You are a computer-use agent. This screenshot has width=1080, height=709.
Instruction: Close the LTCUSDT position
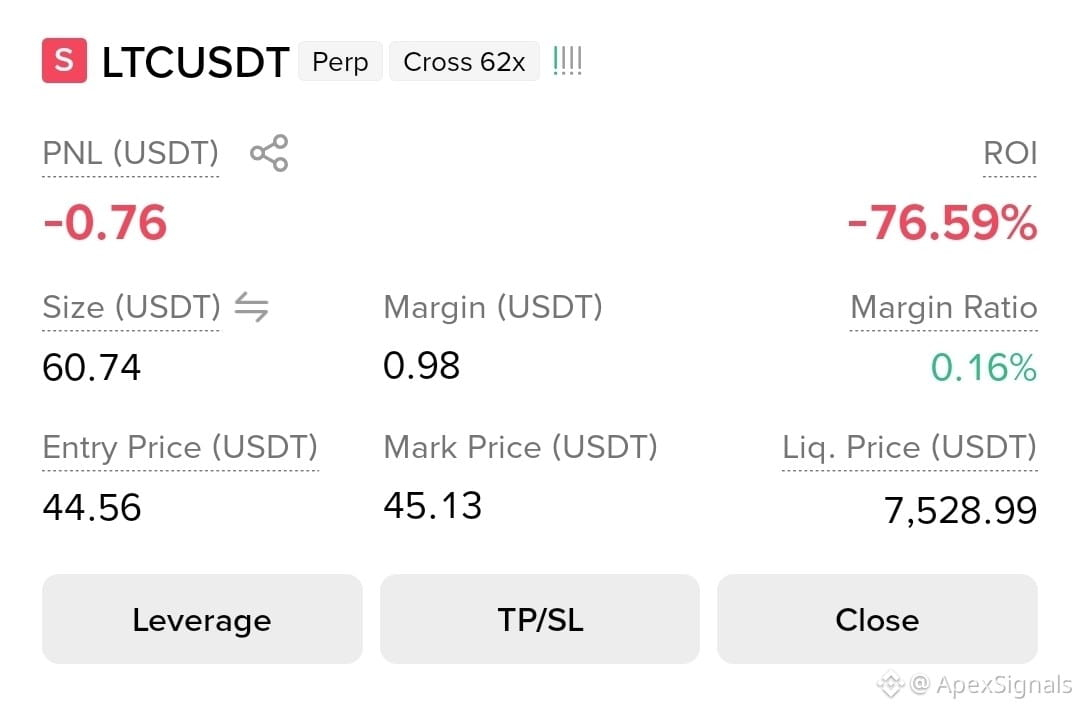(x=877, y=619)
